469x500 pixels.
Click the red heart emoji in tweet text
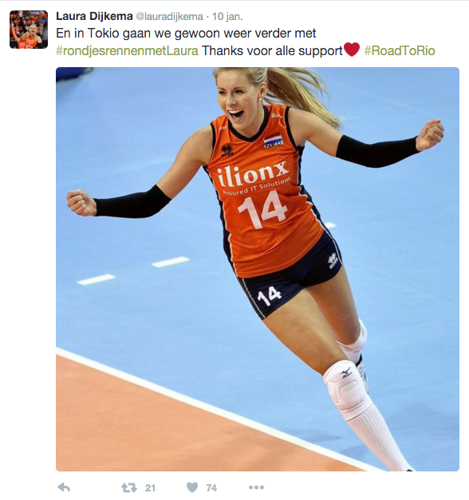(351, 50)
